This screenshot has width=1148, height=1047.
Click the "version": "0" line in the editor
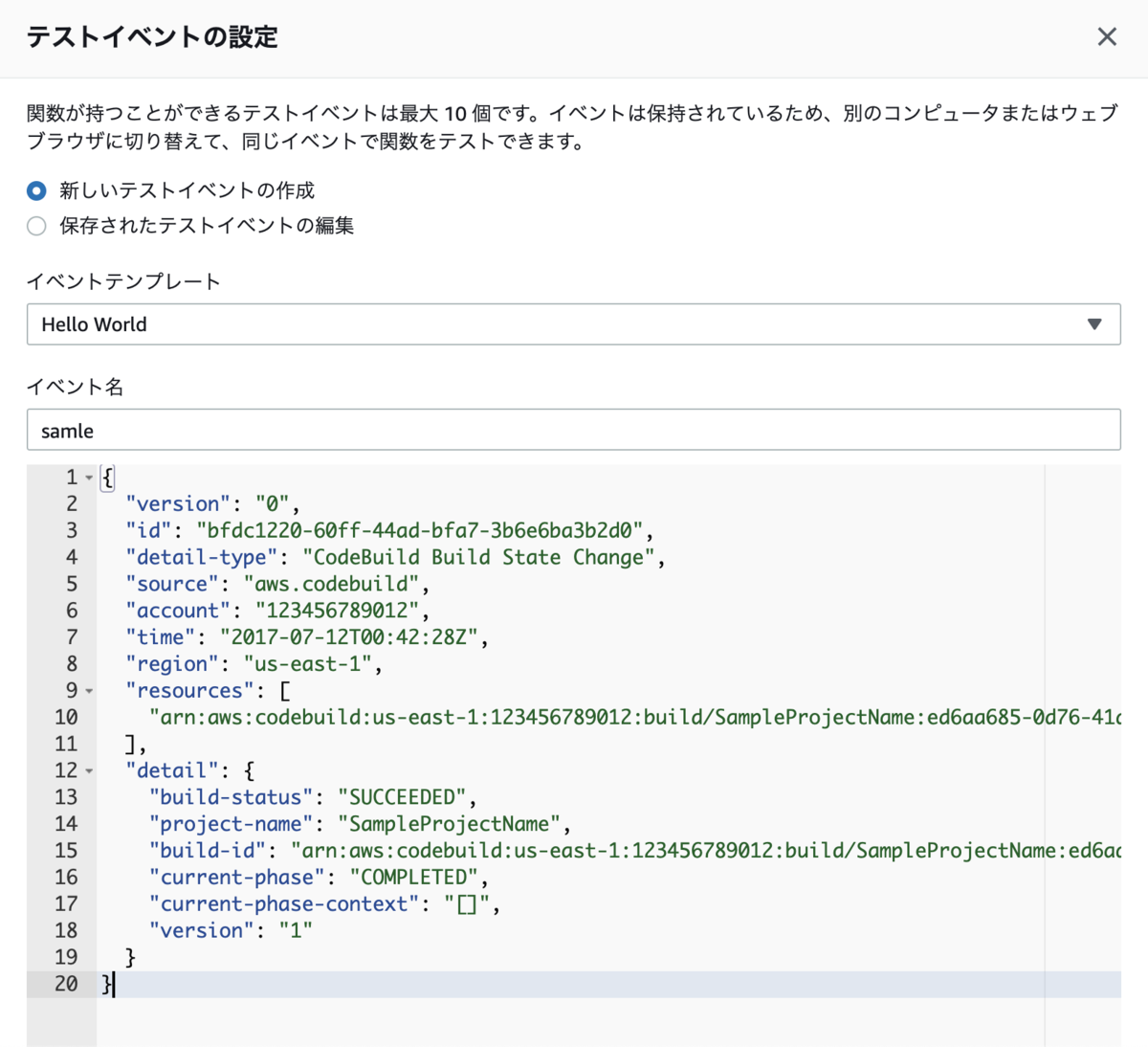pos(212,503)
